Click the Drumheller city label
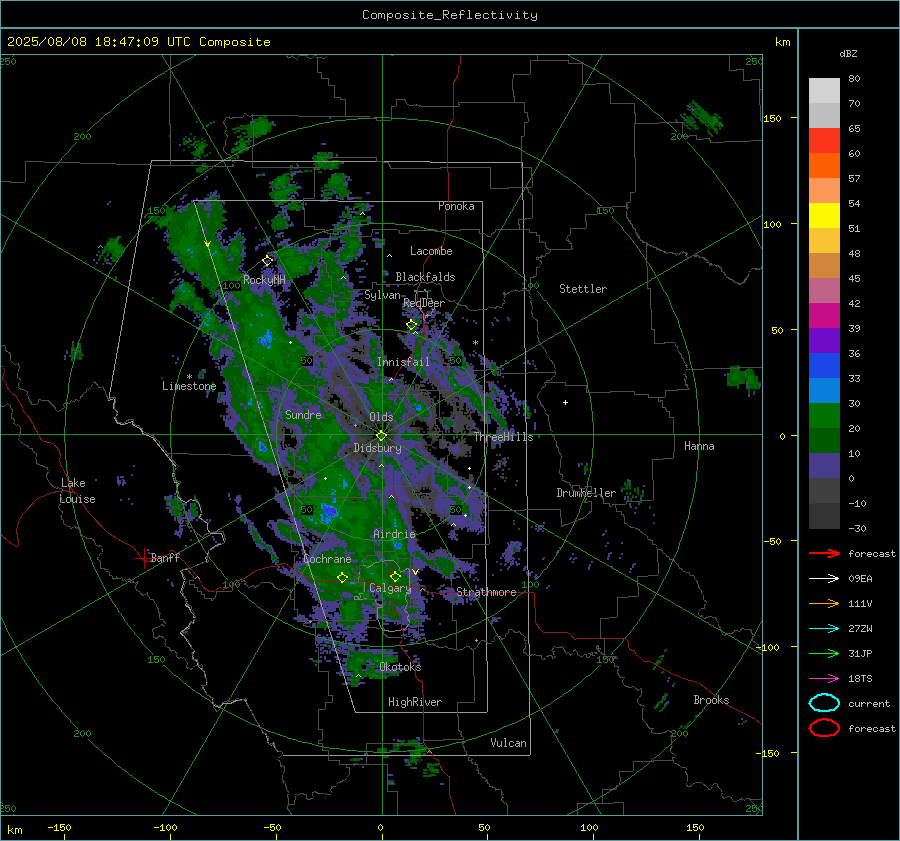Image resolution: width=900 pixels, height=841 pixels. 586,493
